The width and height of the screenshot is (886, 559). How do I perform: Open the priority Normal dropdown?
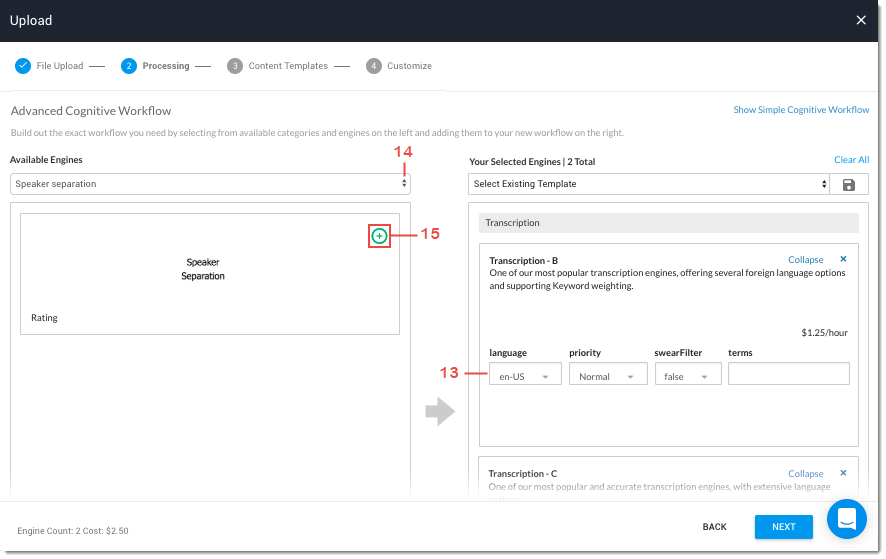(607, 376)
